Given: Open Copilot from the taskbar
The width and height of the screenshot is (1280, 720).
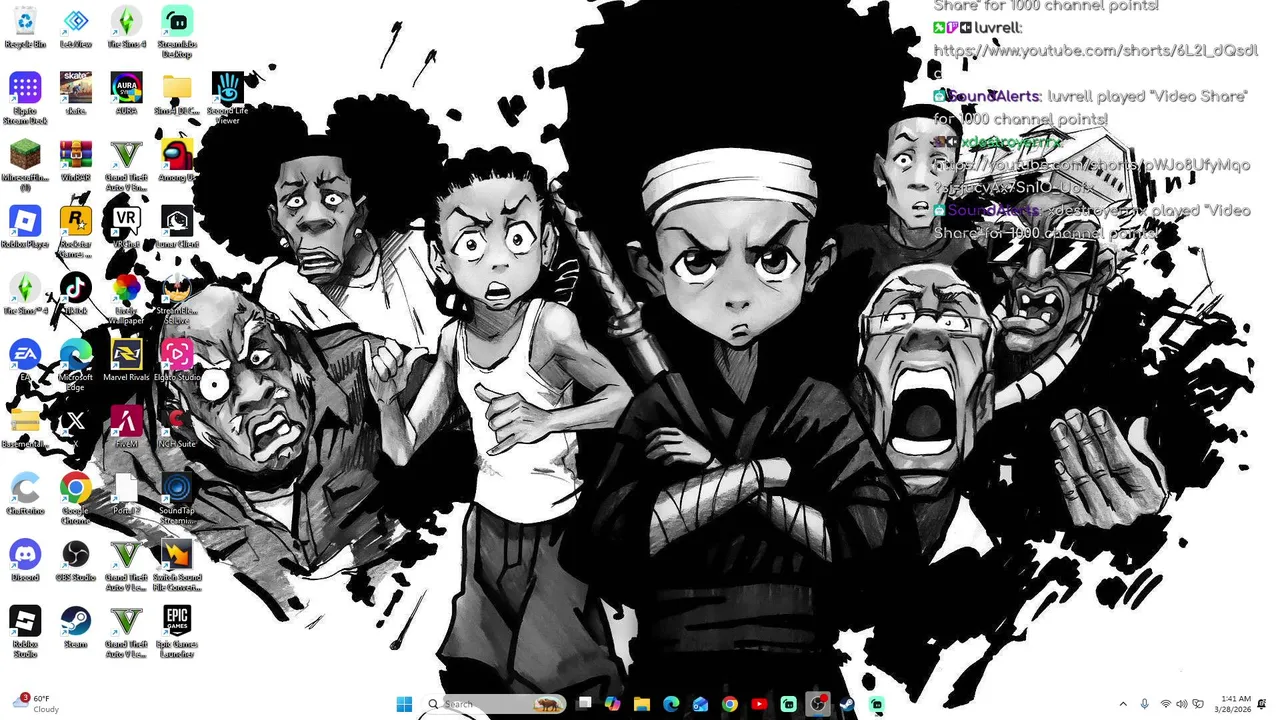Looking at the screenshot, I should click(x=613, y=704).
